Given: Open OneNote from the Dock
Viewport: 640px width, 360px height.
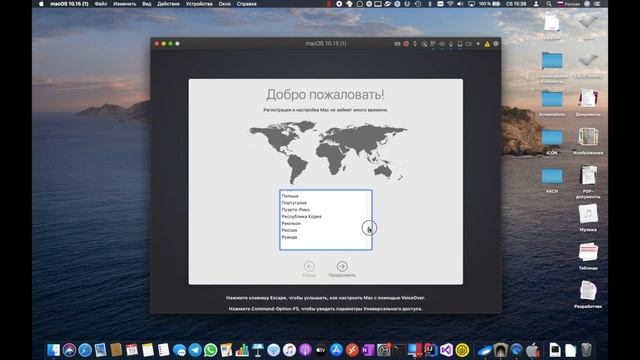Looking at the screenshot, I should click(x=368, y=350).
